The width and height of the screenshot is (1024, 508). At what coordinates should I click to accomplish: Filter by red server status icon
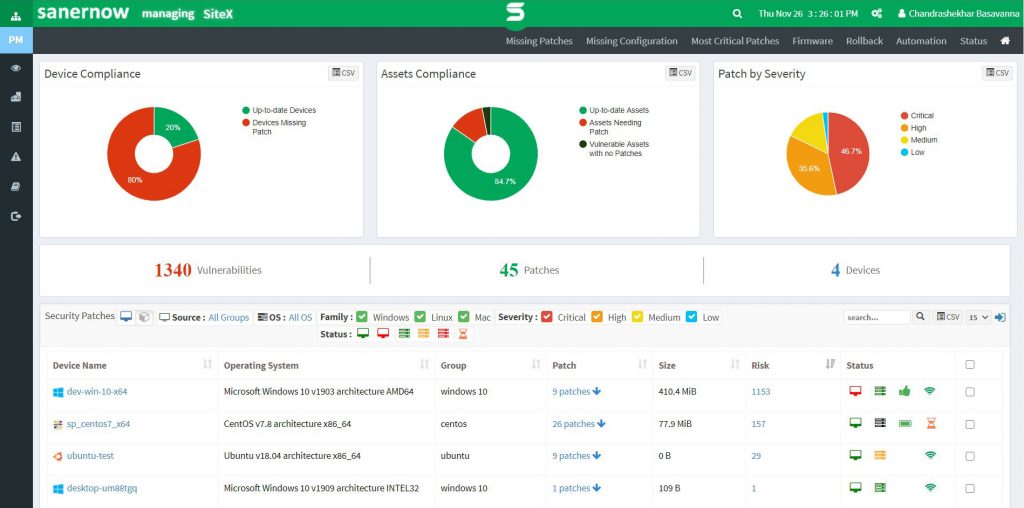tap(443, 334)
